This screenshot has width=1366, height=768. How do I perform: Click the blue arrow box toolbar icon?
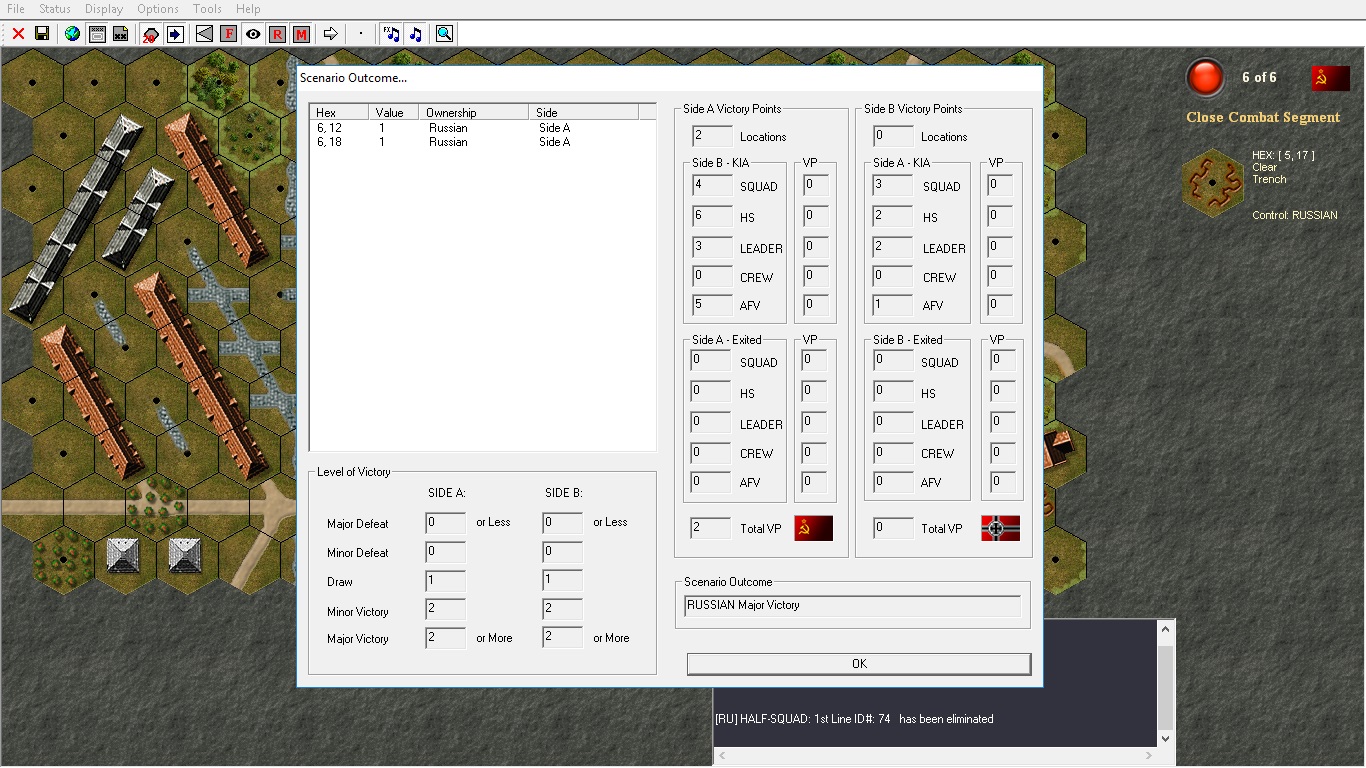click(x=175, y=34)
